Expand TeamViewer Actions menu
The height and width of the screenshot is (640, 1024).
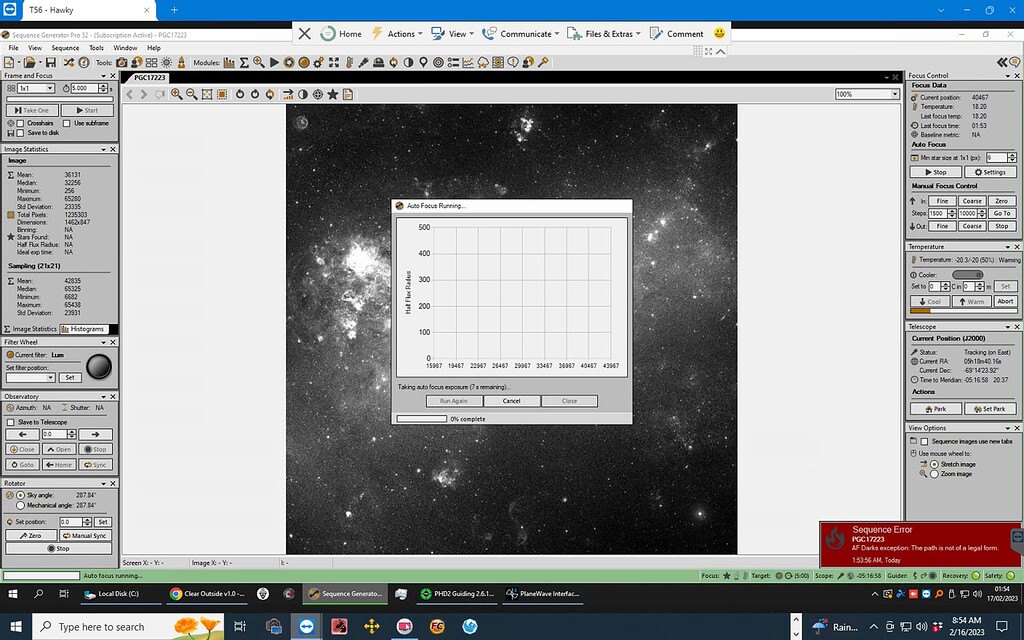point(397,34)
